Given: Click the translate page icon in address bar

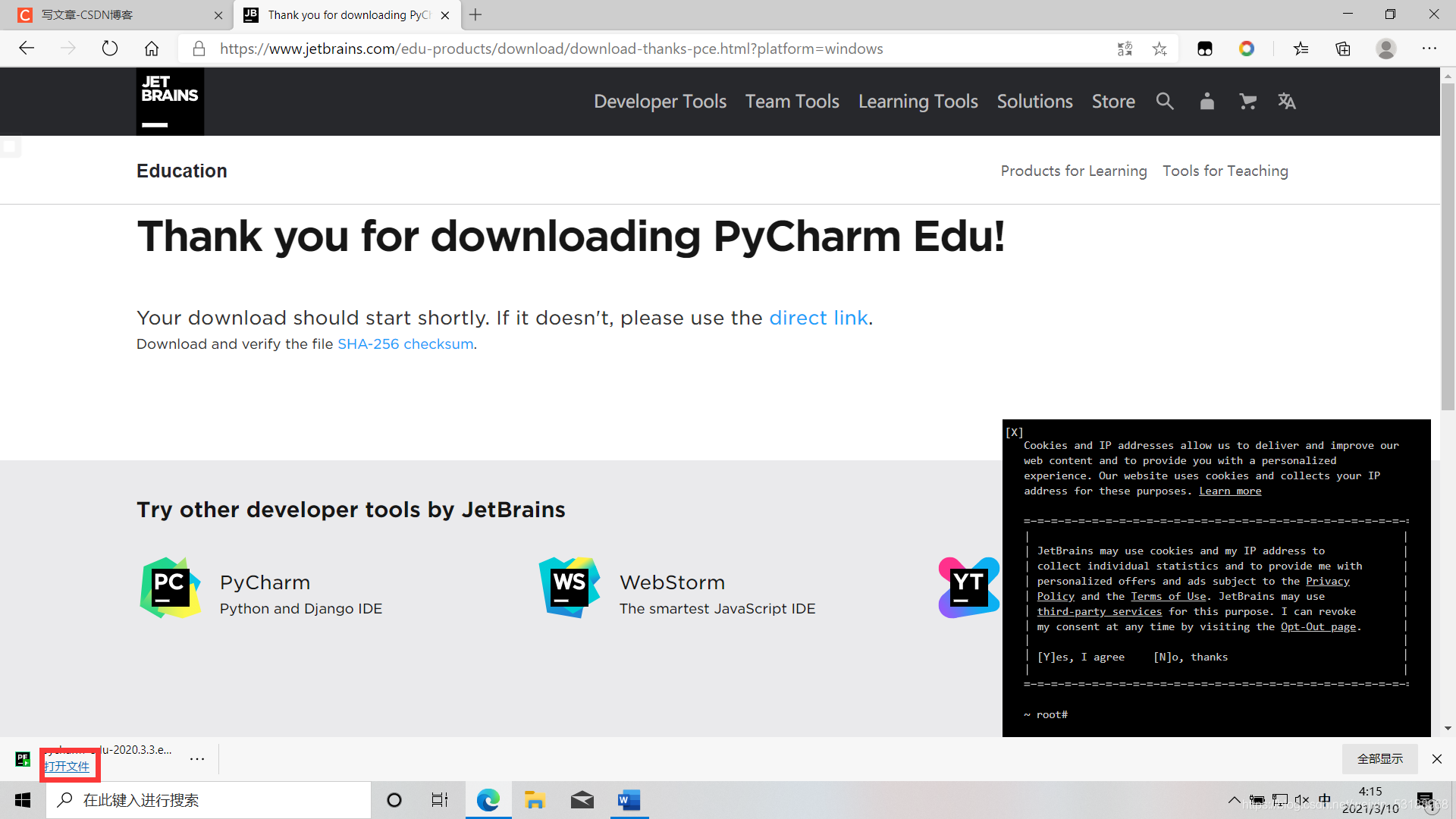Looking at the screenshot, I should (1125, 49).
